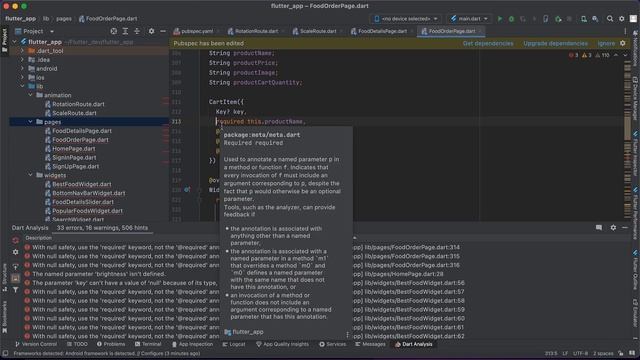
Task: Collapse the widgets folder
Action: 31,175
